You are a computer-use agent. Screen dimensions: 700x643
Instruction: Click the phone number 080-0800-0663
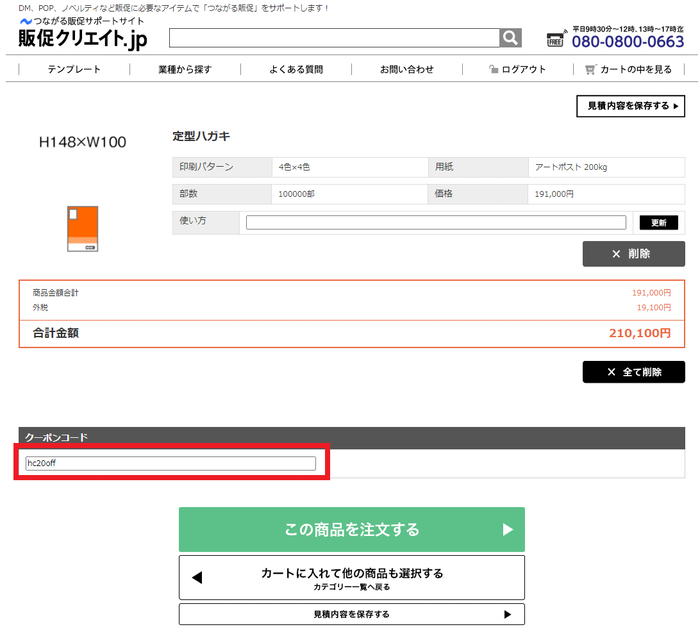coord(628,42)
